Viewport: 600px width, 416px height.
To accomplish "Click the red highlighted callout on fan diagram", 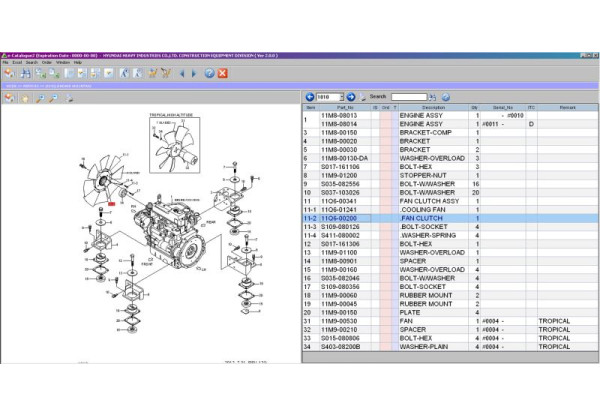I will click(x=111, y=203).
